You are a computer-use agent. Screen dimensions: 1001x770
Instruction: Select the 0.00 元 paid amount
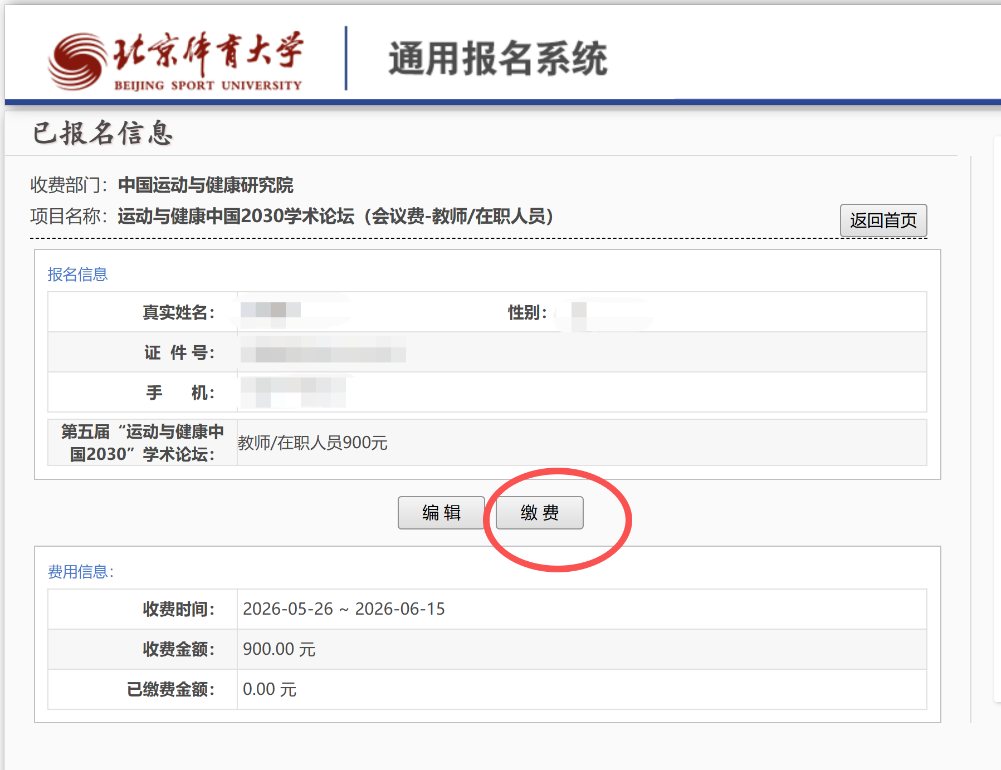[269, 690]
